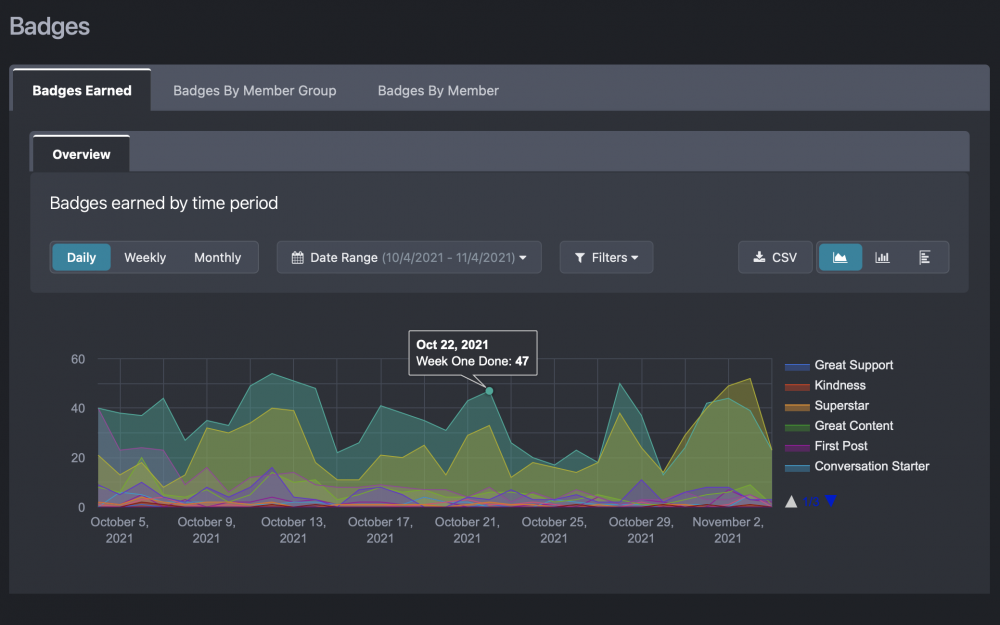Click the Overview tab
This screenshot has height=625, width=1000.
[x=81, y=154]
